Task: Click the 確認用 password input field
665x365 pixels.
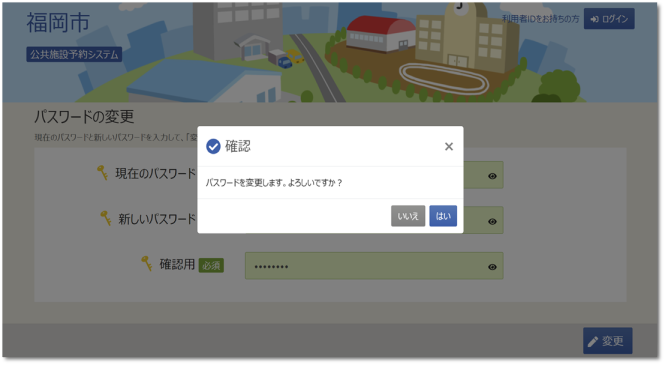Action: pos(374,266)
